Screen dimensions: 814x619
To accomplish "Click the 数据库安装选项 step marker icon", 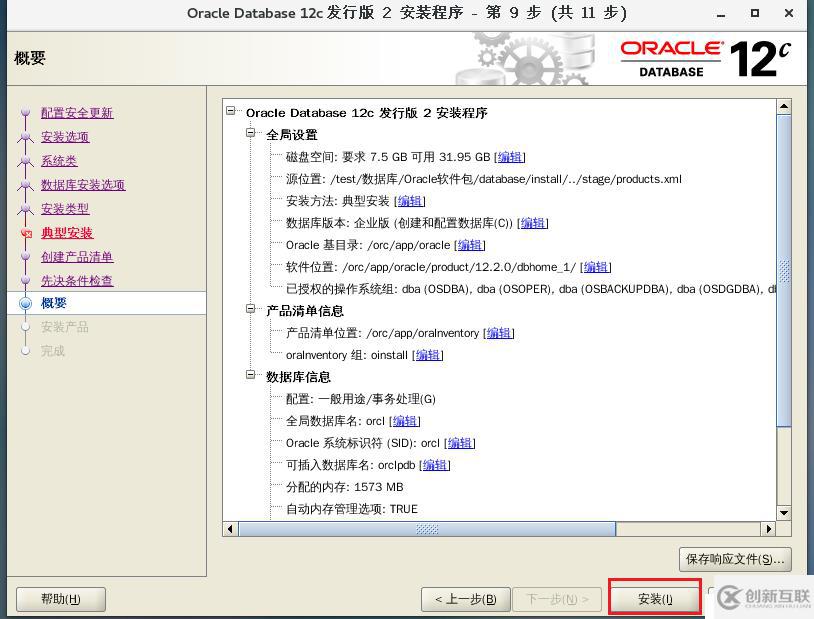I will (25, 185).
